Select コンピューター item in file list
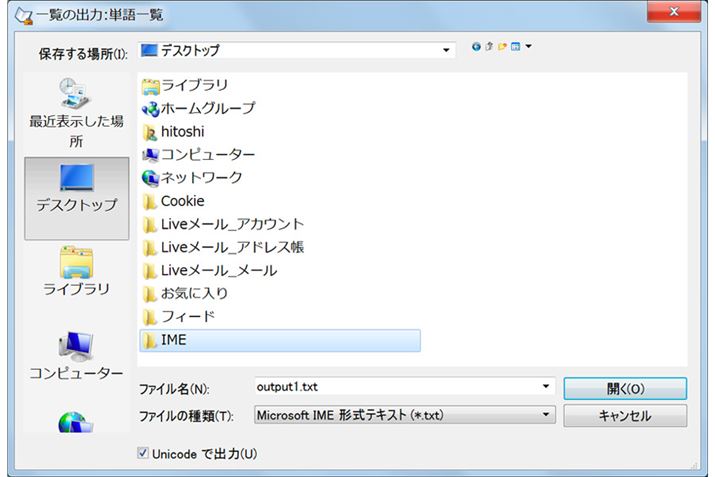 click(x=198, y=155)
